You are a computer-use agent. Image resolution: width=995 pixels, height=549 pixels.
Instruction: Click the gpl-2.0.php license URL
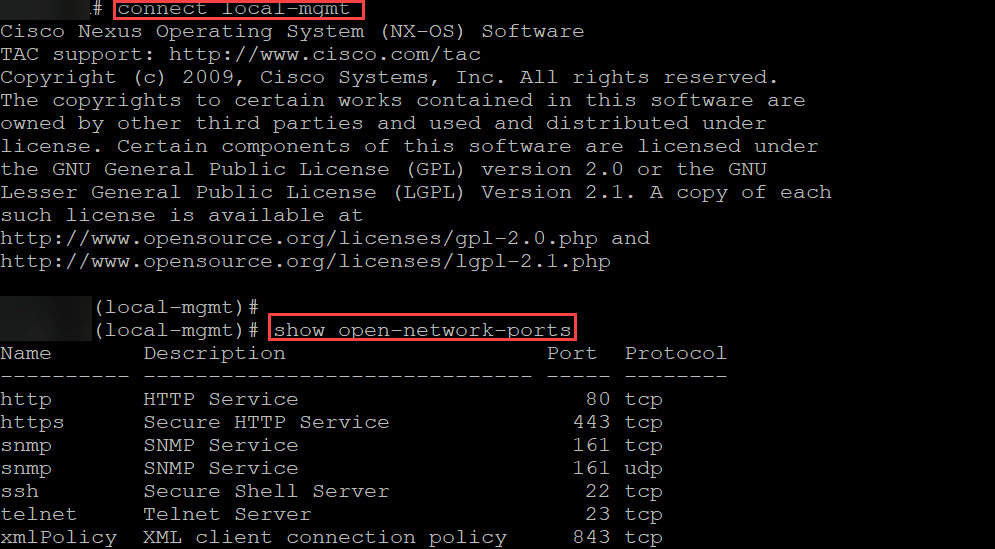coord(299,239)
